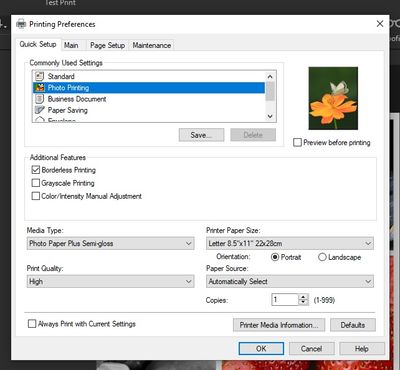The image size is (400, 370).
Task: Select the Portrait orientation radio button
Action: [x=275, y=257]
